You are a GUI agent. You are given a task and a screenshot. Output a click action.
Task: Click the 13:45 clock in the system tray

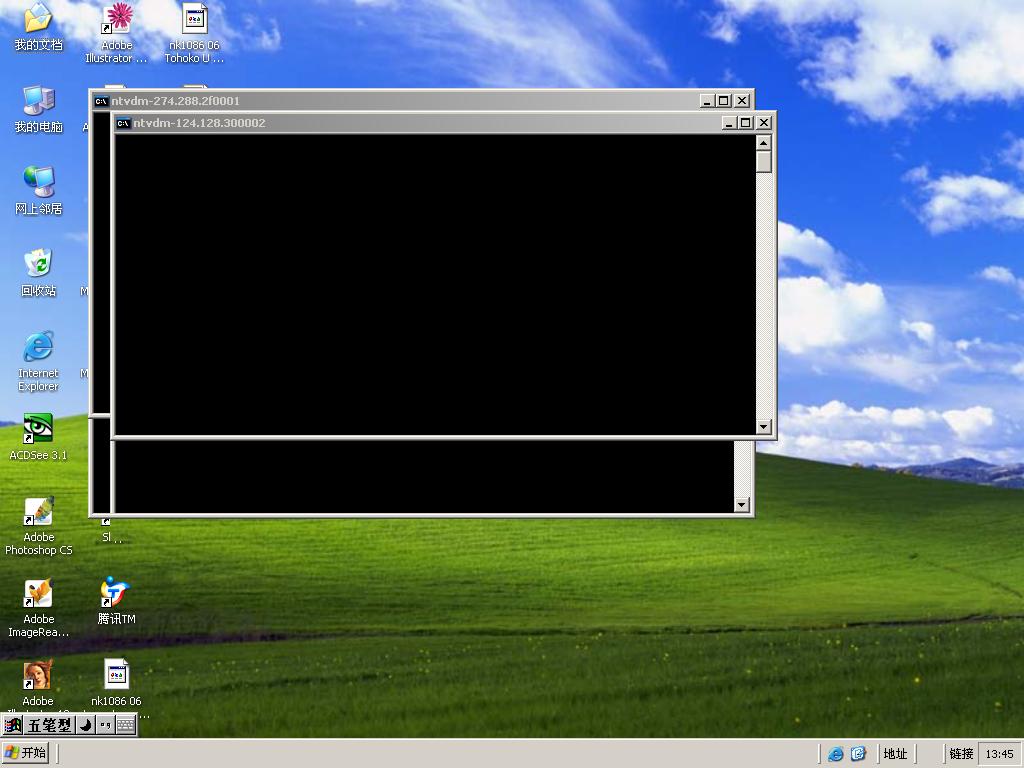(x=999, y=754)
